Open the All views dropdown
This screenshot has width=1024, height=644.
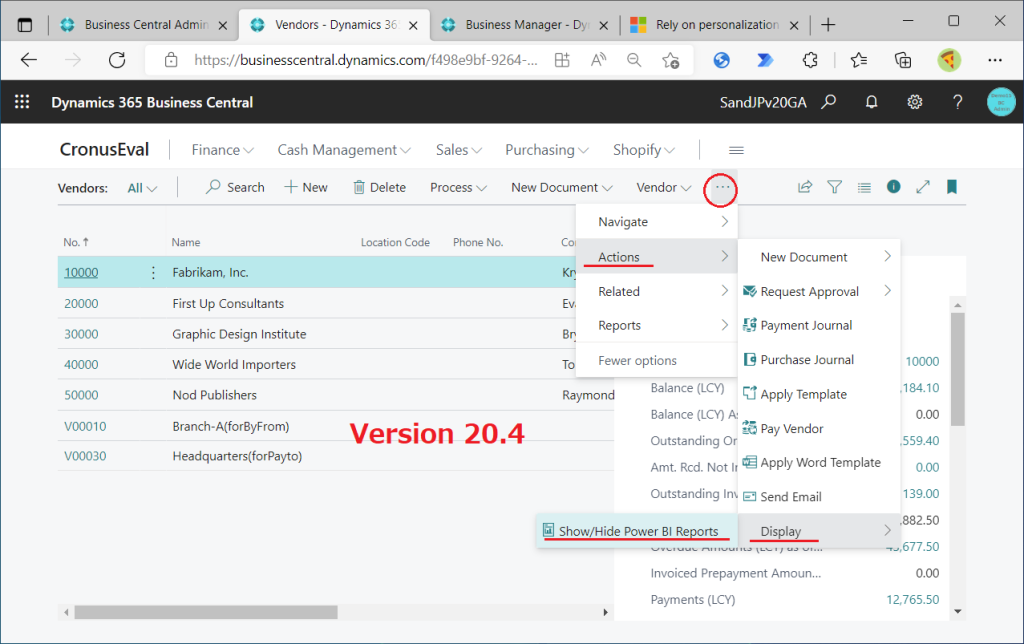tap(142, 188)
